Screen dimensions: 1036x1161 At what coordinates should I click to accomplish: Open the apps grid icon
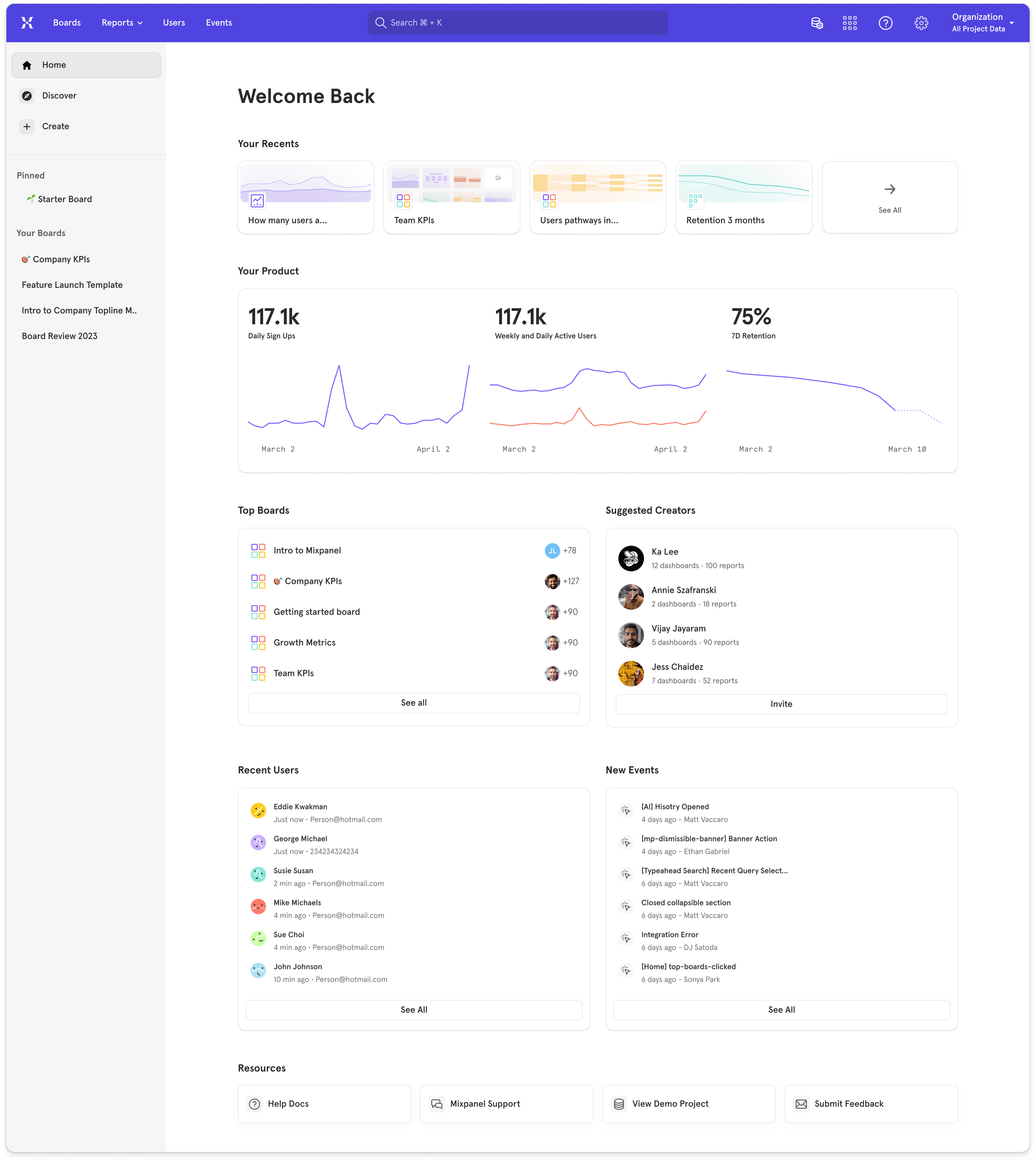tap(849, 23)
